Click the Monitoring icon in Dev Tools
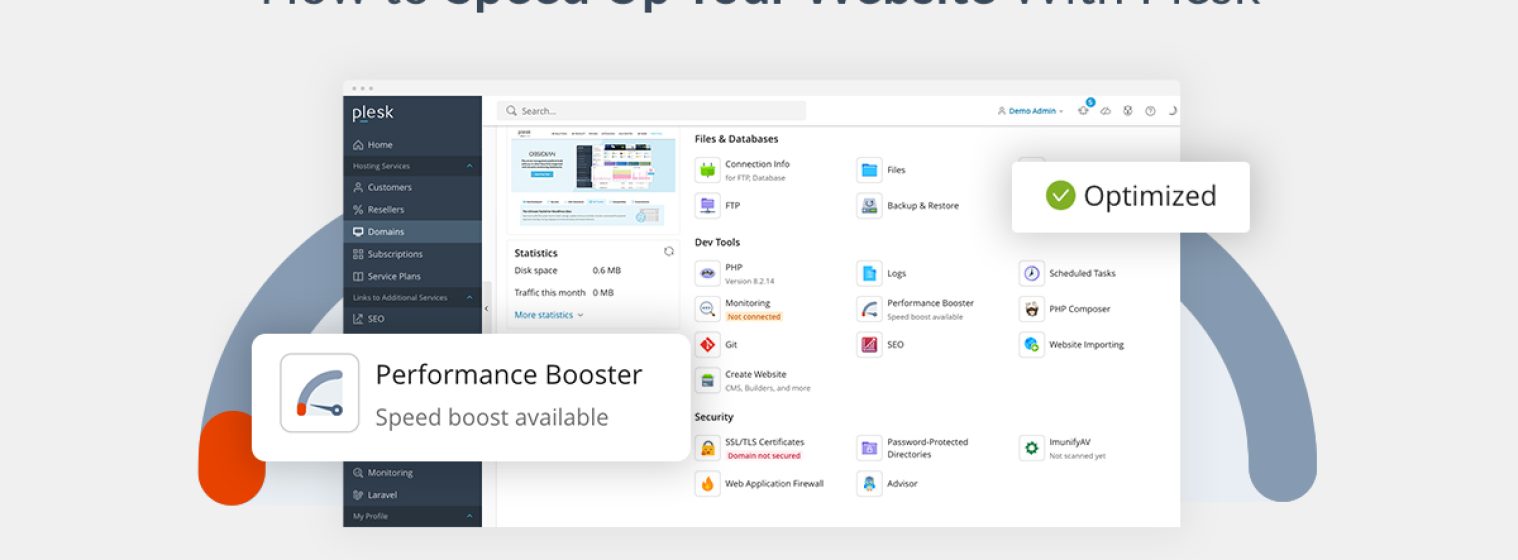 [708, 309]
